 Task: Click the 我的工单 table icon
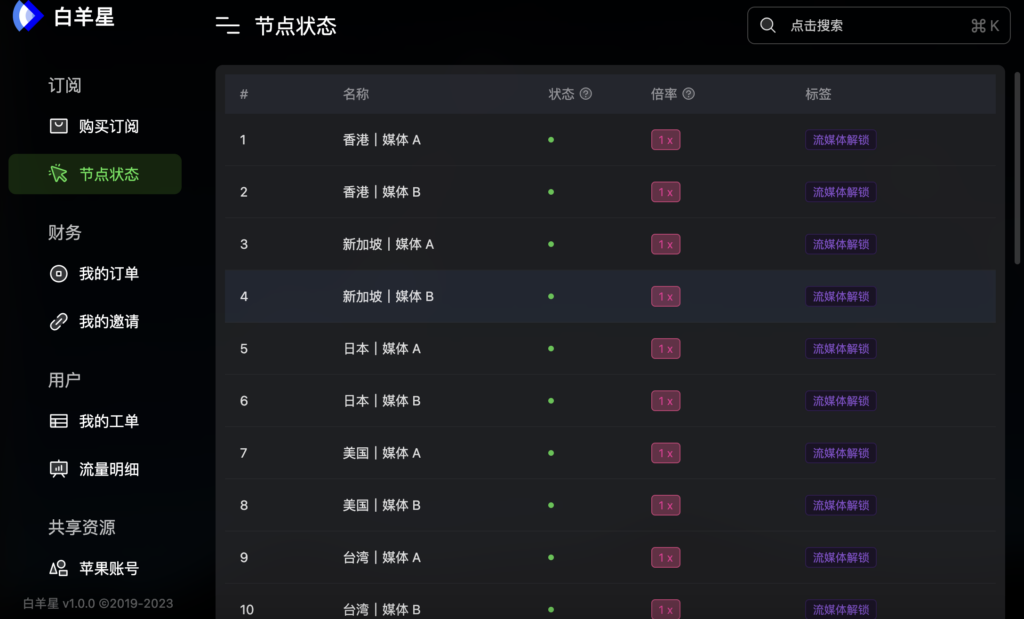[59, 421]
